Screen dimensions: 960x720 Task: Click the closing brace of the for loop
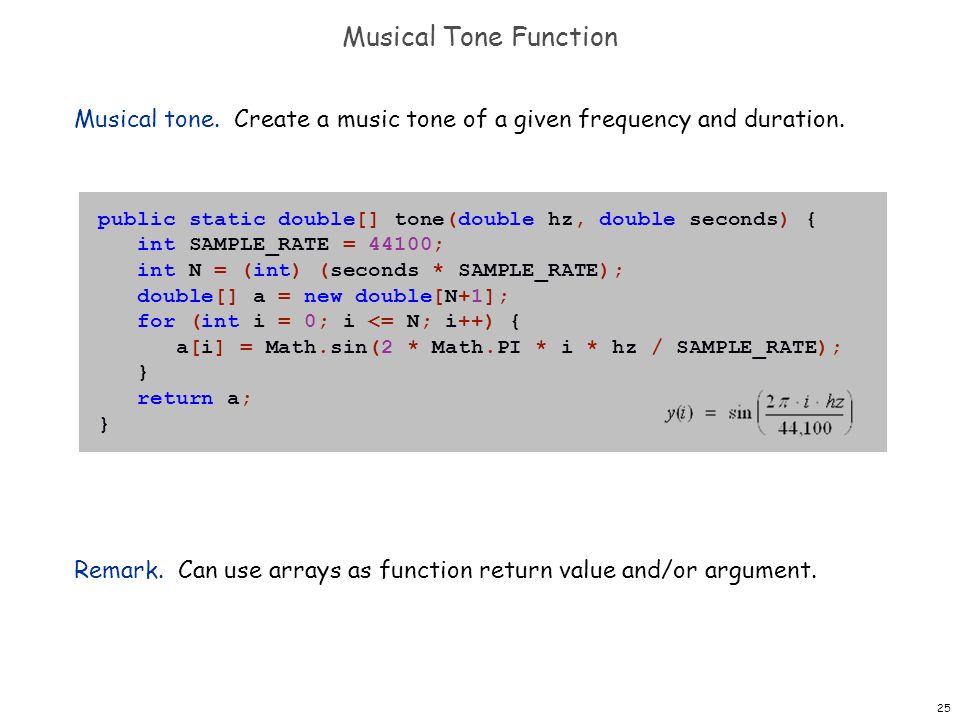click(143, 373)
